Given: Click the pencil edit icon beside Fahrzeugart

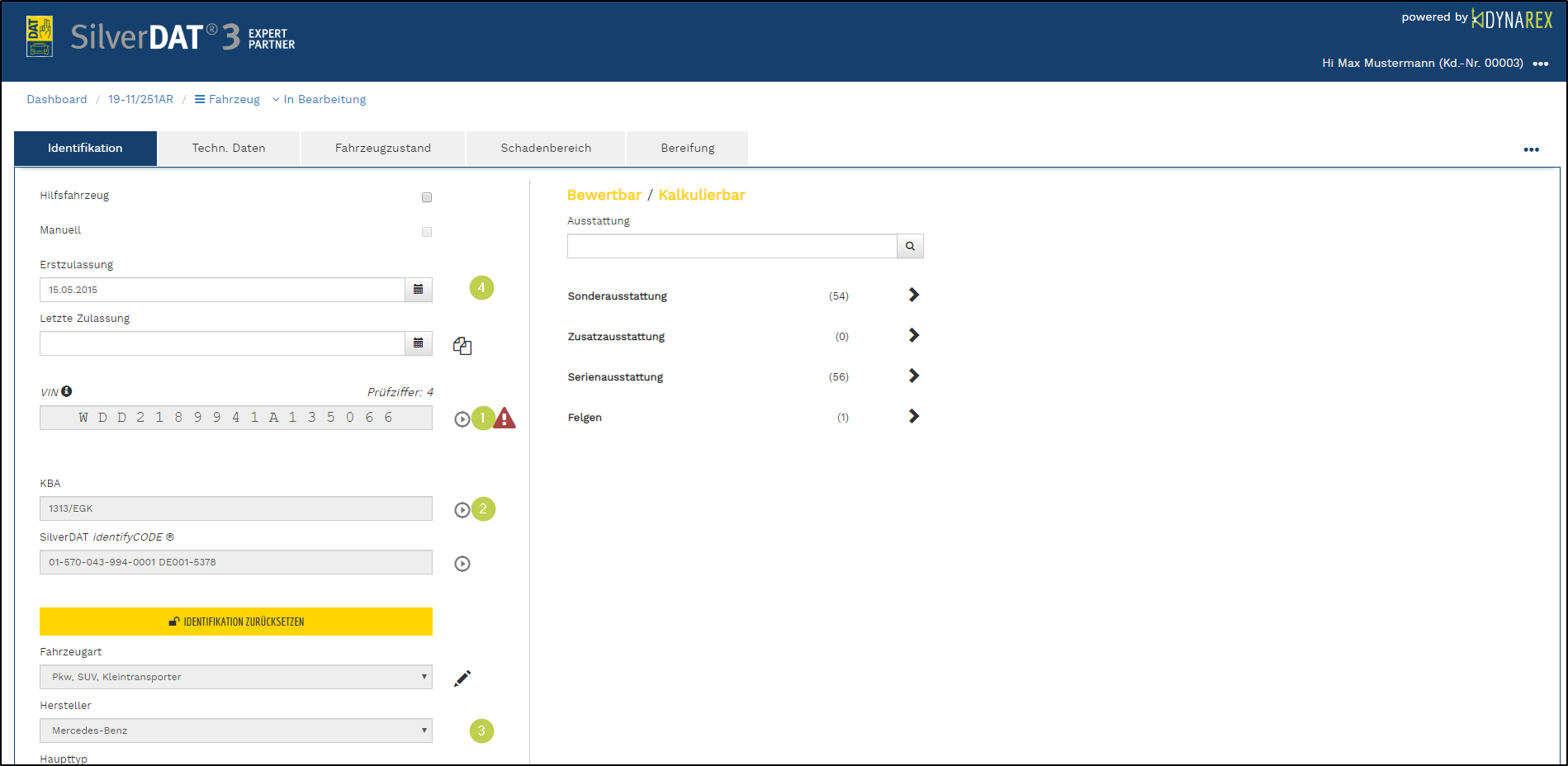Looking at the screenshot, I should (462, 678).
